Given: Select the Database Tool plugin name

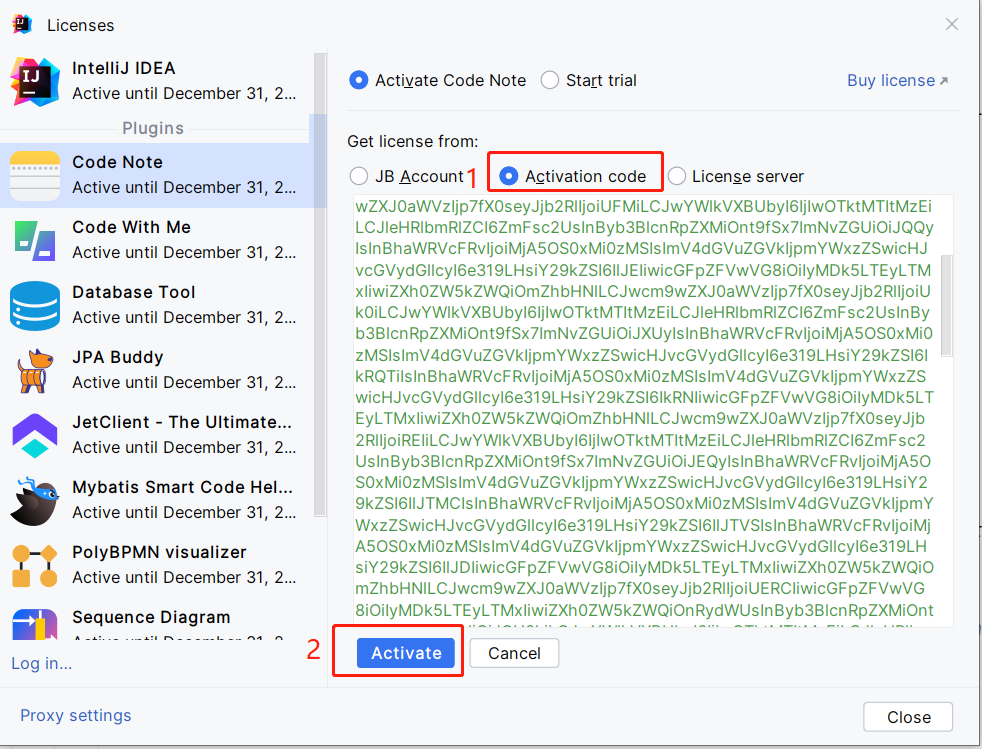Looking at the screenshot, I should click(133, 292).
